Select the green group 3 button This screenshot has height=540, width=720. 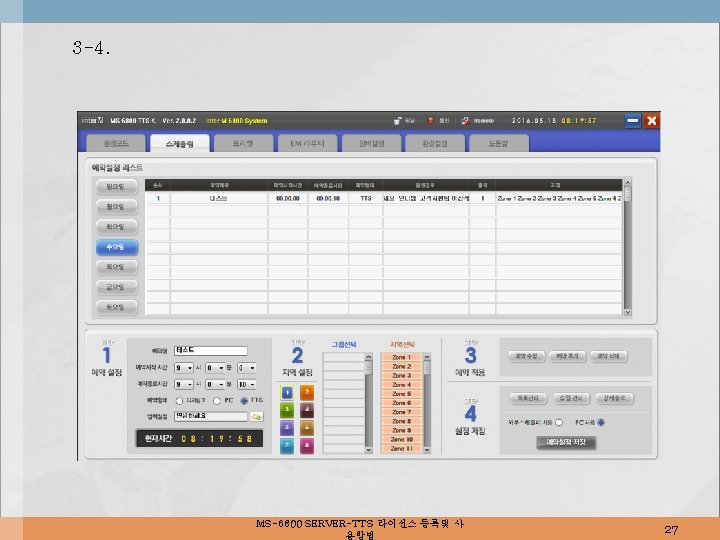pyautogui.click(x=287, y=410)
